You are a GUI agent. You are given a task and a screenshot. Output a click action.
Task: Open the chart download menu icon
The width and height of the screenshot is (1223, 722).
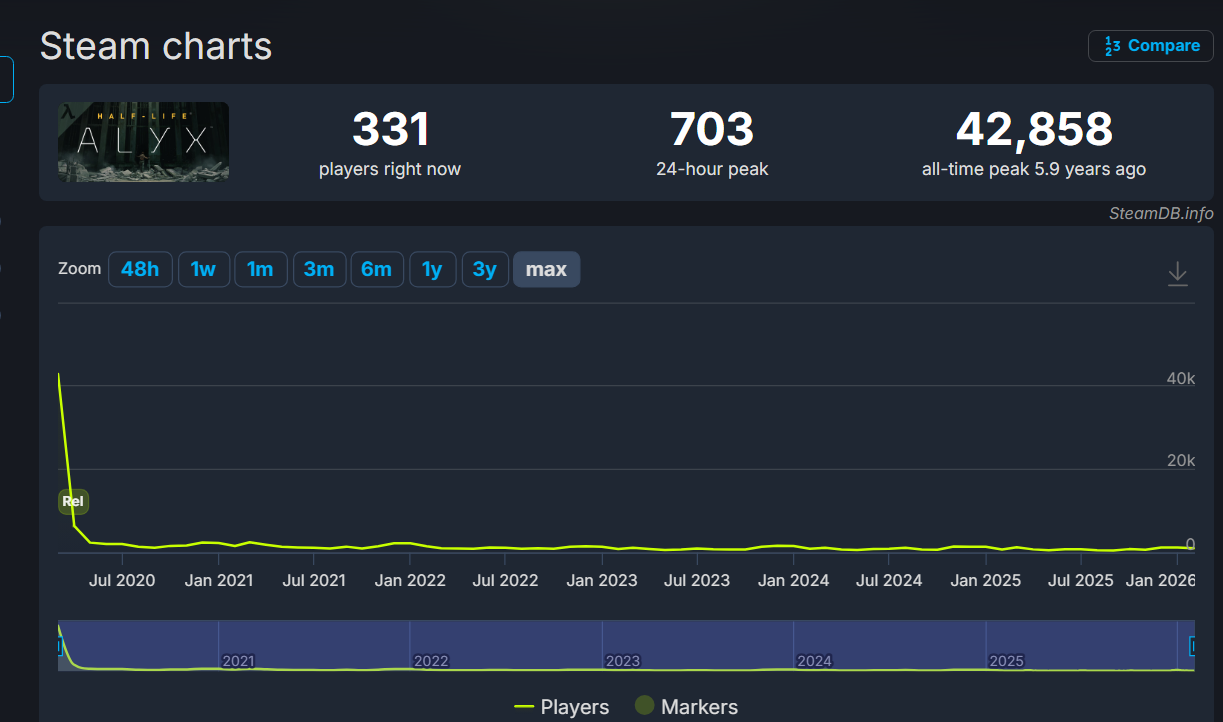click(x=1178, y=273)
